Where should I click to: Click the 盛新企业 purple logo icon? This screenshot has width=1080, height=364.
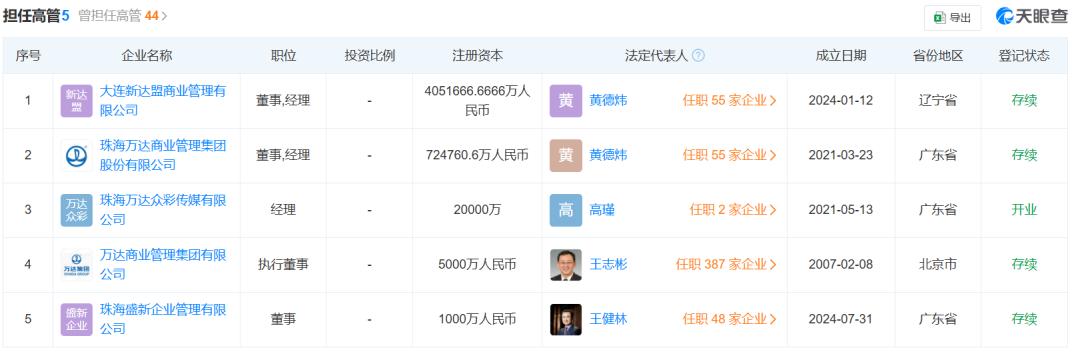(x=76, y=320)
